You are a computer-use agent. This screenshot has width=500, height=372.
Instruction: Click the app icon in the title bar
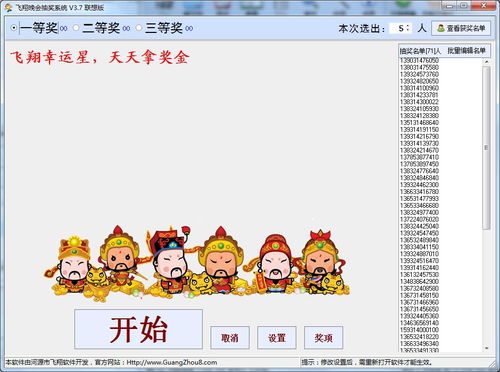(x=8, y=7)
